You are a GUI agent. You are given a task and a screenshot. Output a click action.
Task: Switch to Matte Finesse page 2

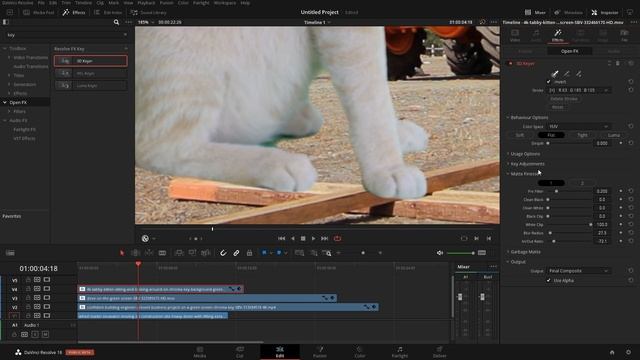[582, 183]
